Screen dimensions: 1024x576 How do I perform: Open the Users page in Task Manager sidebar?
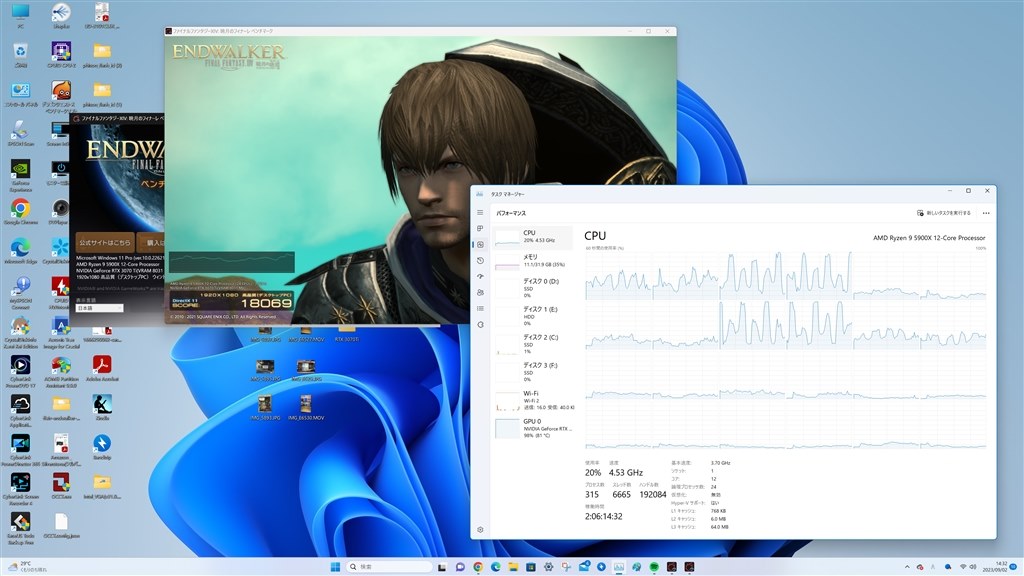(x=480, y=293)
